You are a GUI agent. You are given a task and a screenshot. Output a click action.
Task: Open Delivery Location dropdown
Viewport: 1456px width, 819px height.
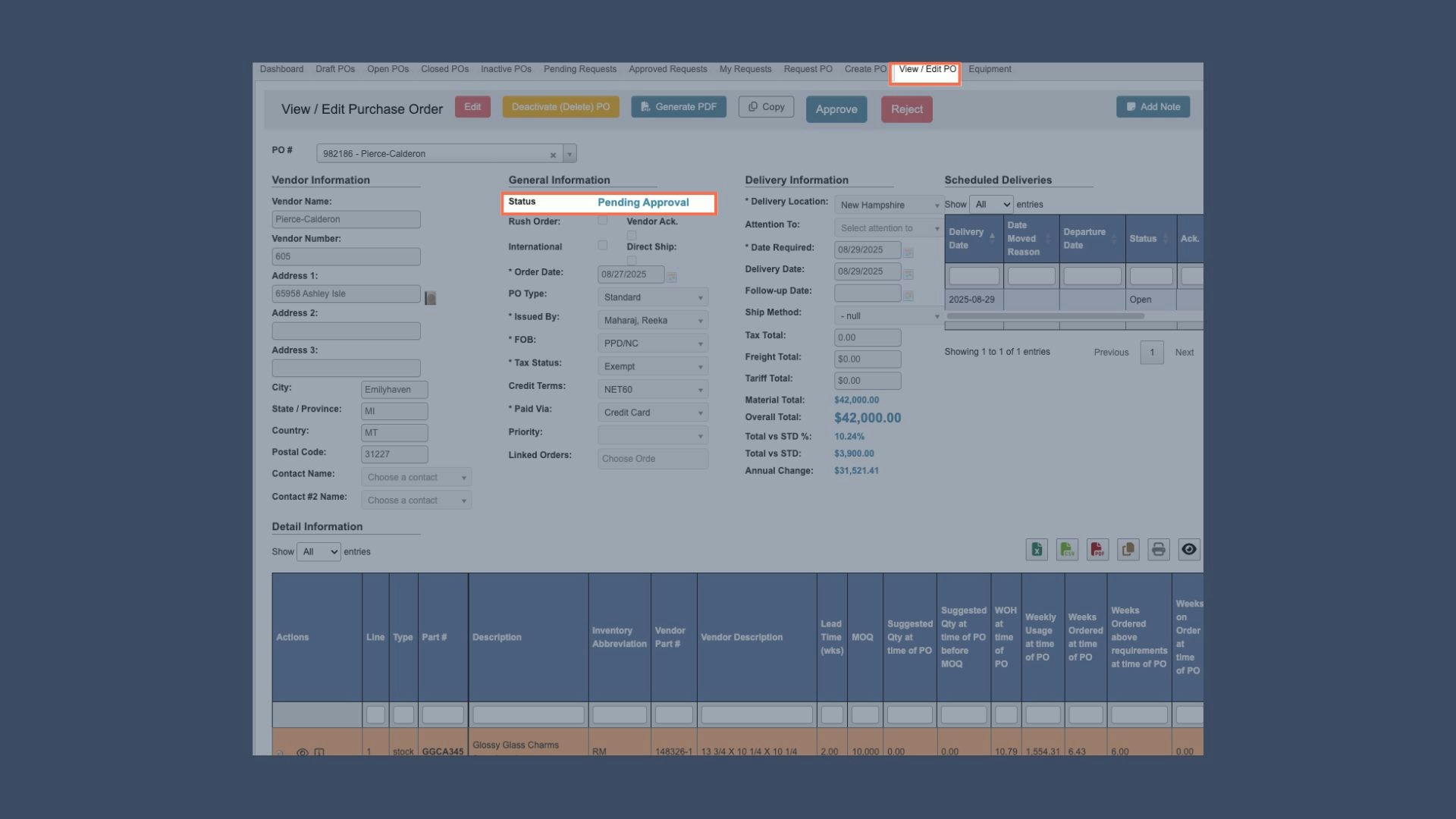(x=888, y=206)
